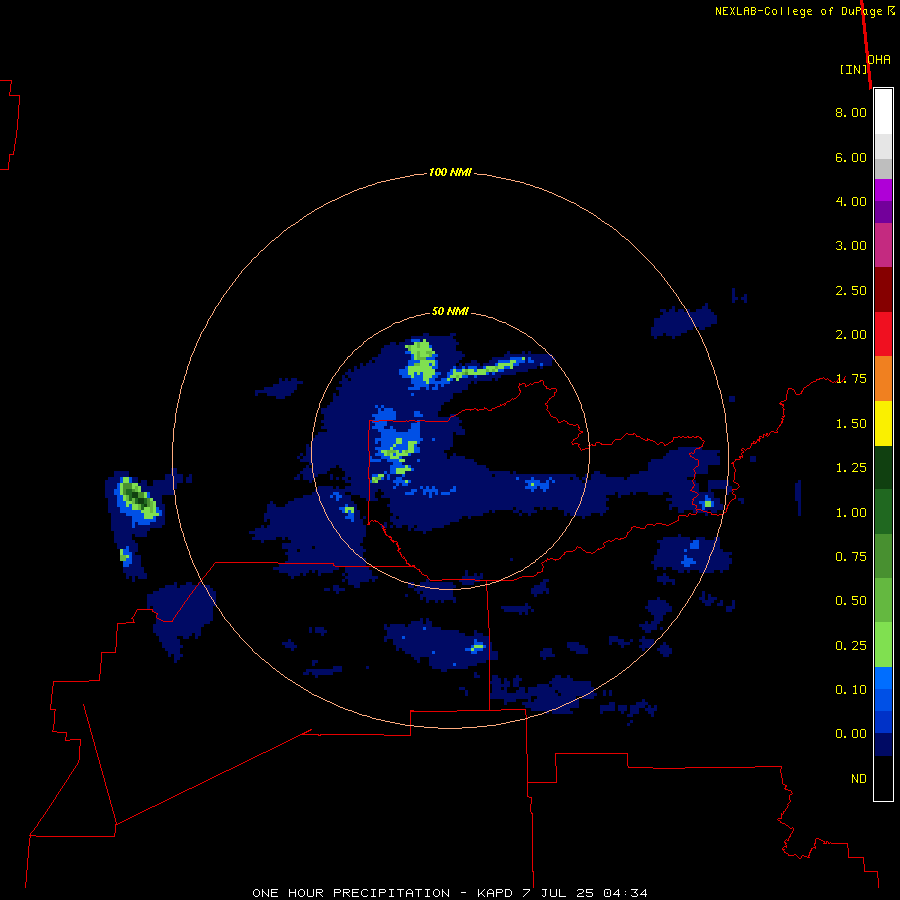Click the 6.00 legend value
900x900 pixels.
pos(851,157)
